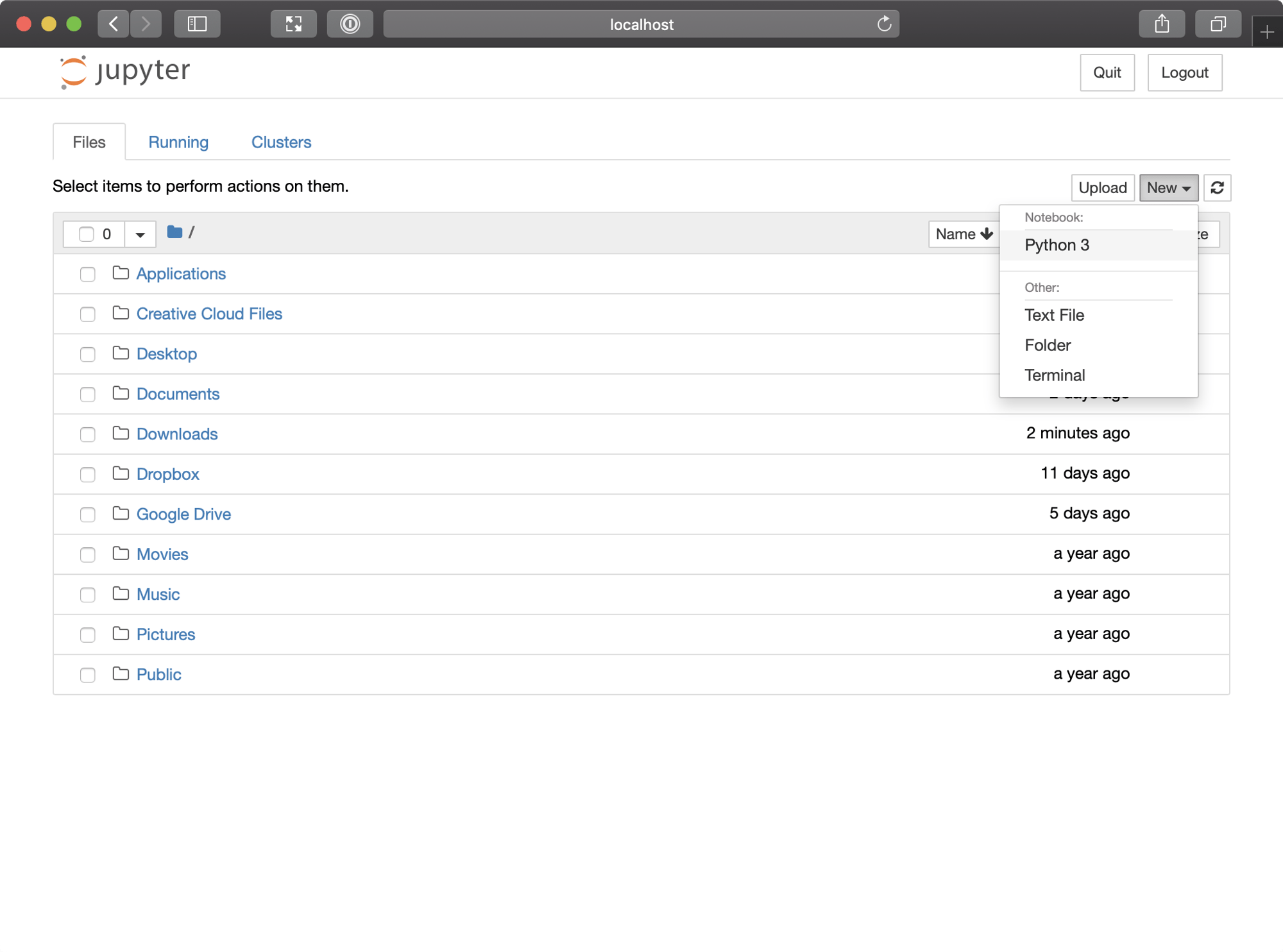The image size is (1283, 952).
Task: Click the folder icon beside Pictures
Action: coord(120,634)
